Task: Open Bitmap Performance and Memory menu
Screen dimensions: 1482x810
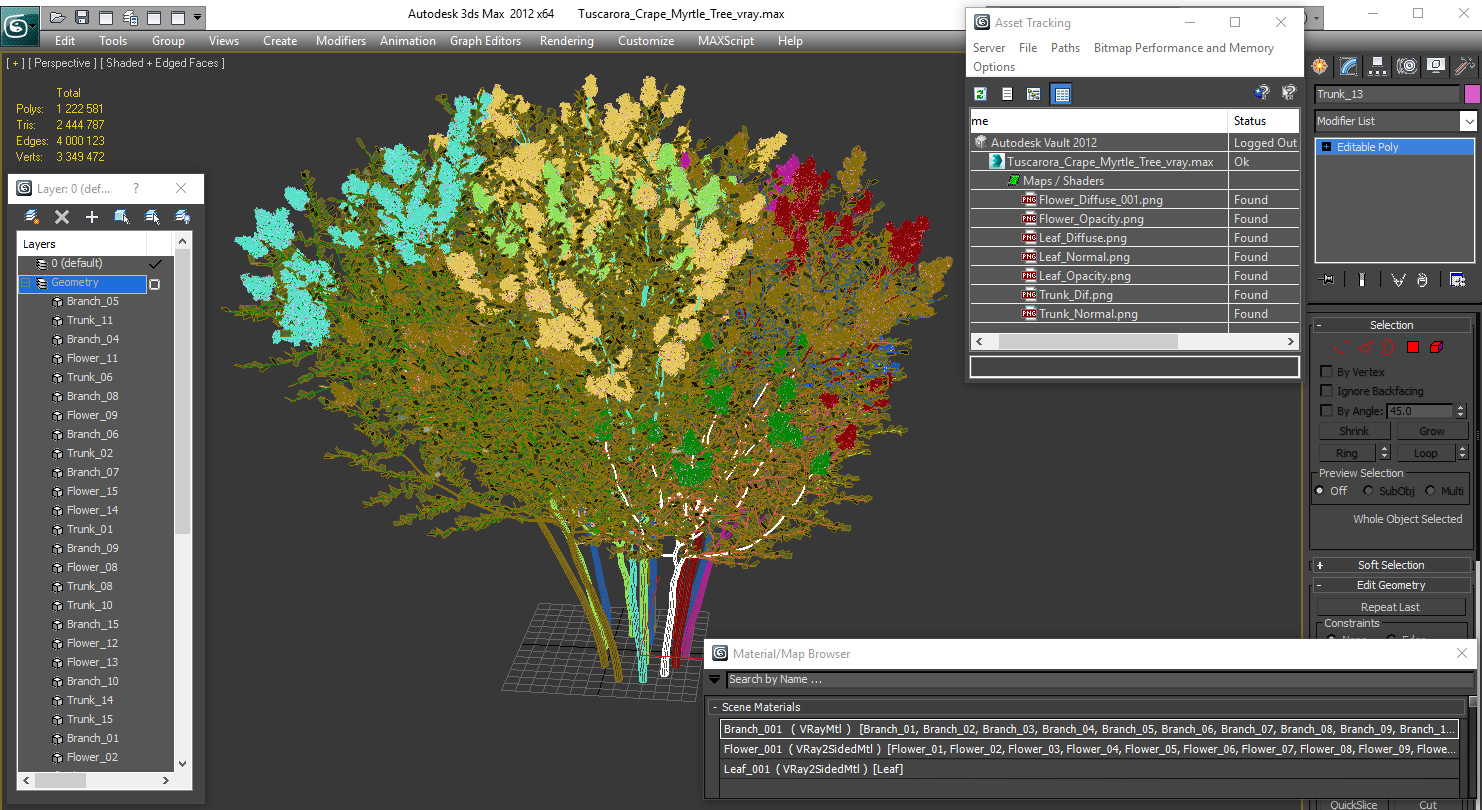Action: coord(1184,48)
